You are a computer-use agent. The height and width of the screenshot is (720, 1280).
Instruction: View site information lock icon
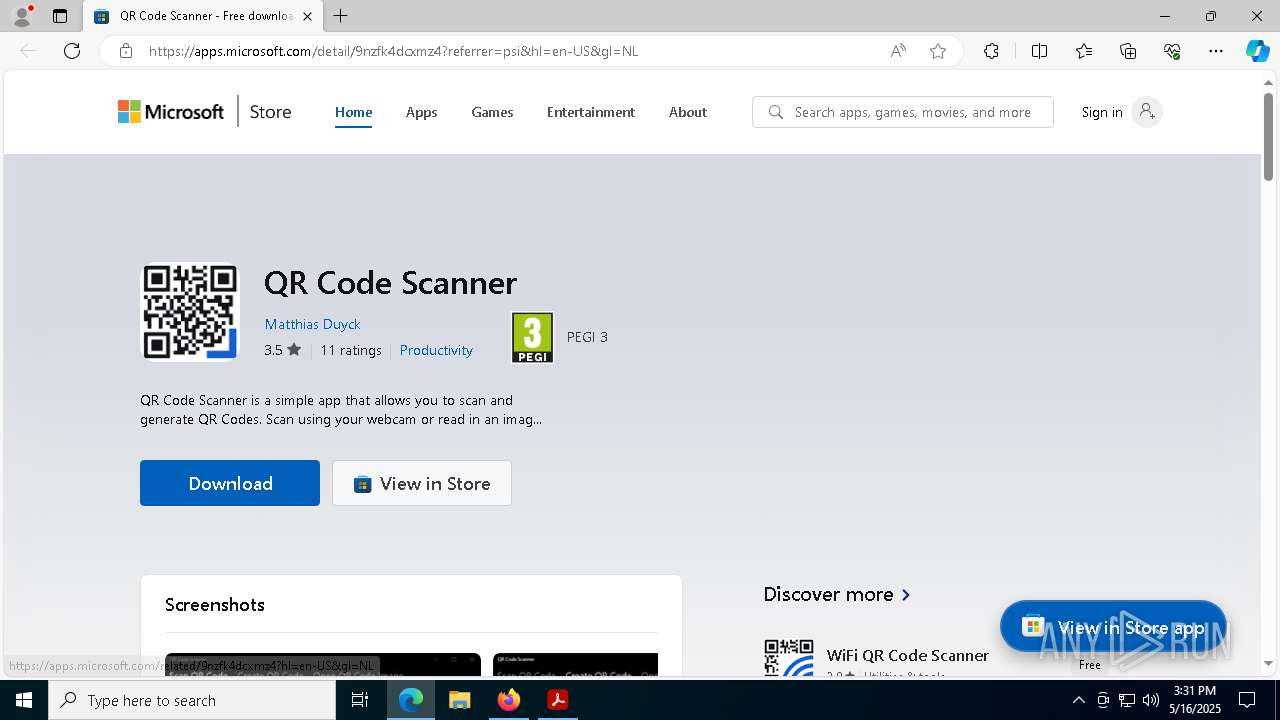pos(126,51)
